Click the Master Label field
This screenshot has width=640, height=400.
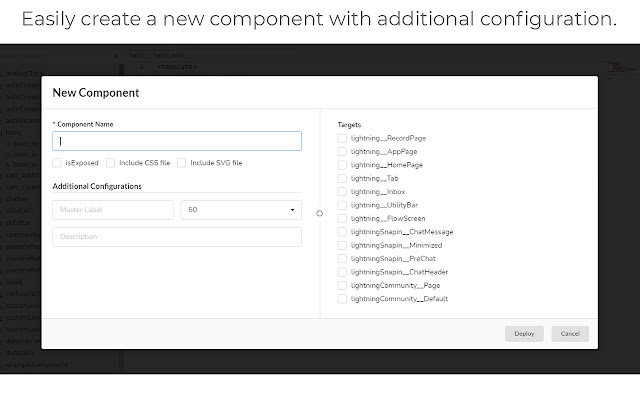(113, 210)
